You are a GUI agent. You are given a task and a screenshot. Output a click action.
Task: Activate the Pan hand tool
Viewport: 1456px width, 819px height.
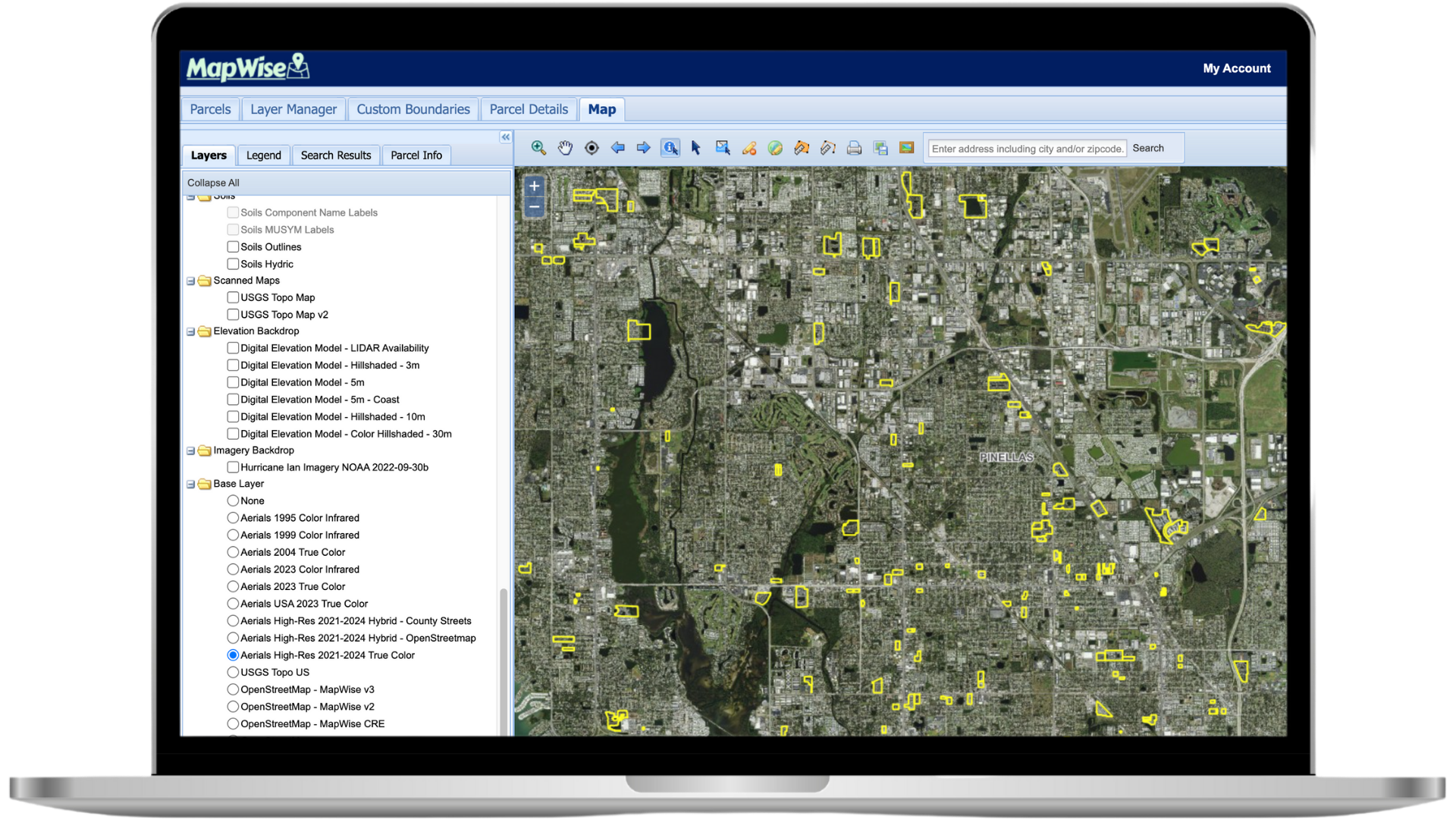coord(566,148)
